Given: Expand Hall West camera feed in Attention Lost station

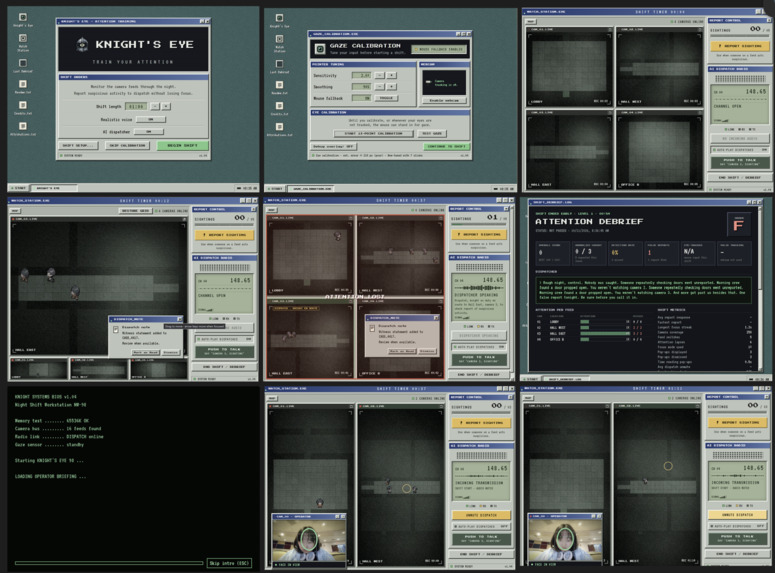Looking at the screenshot, I should click(x=441, y=218).
